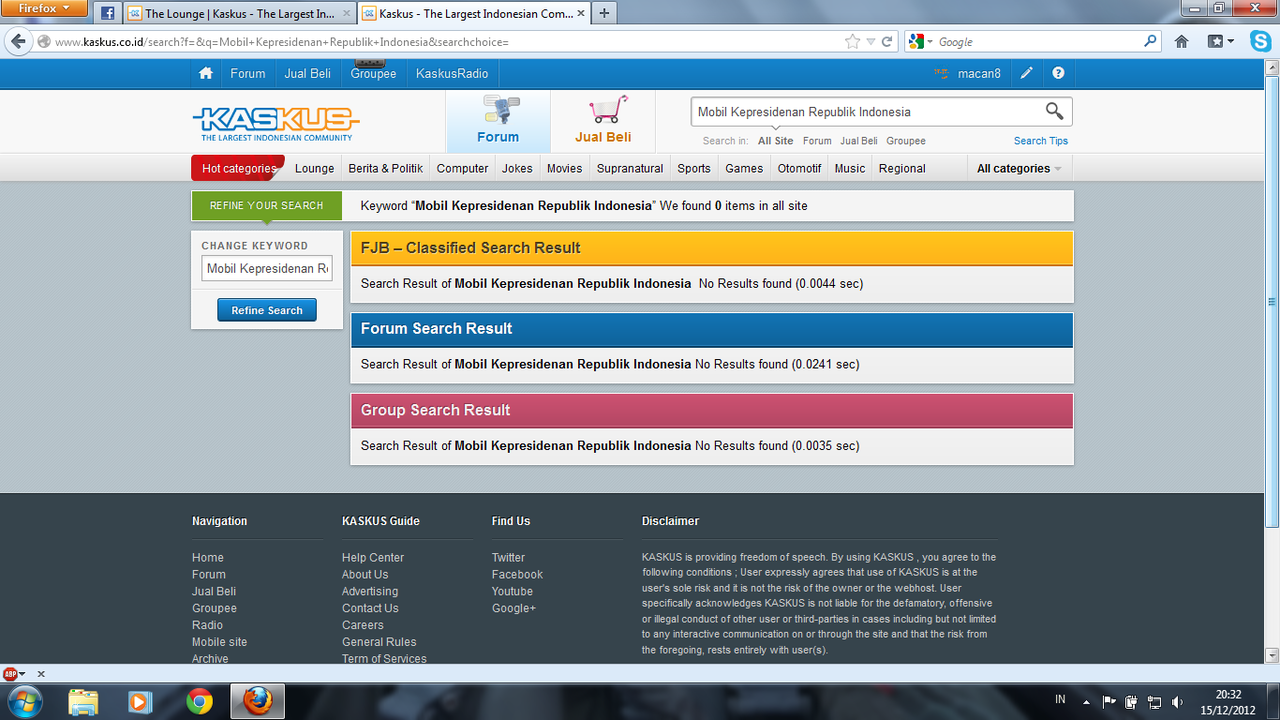Open the Google search engine selector dropdown

[920, 42]
